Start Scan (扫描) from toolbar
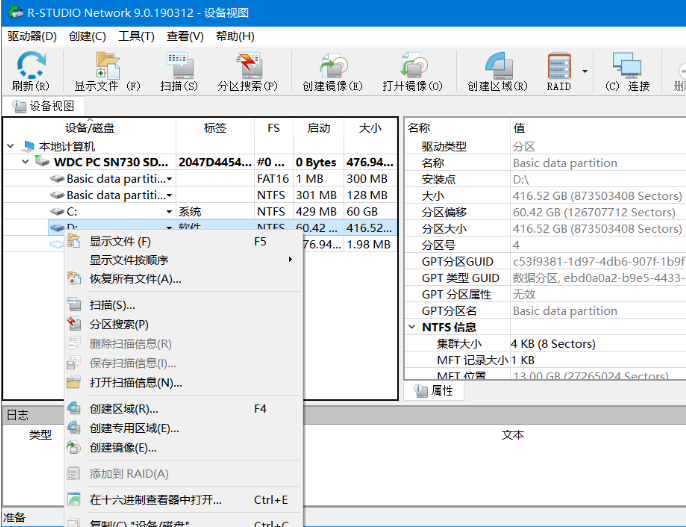 (x=179, y=71)
